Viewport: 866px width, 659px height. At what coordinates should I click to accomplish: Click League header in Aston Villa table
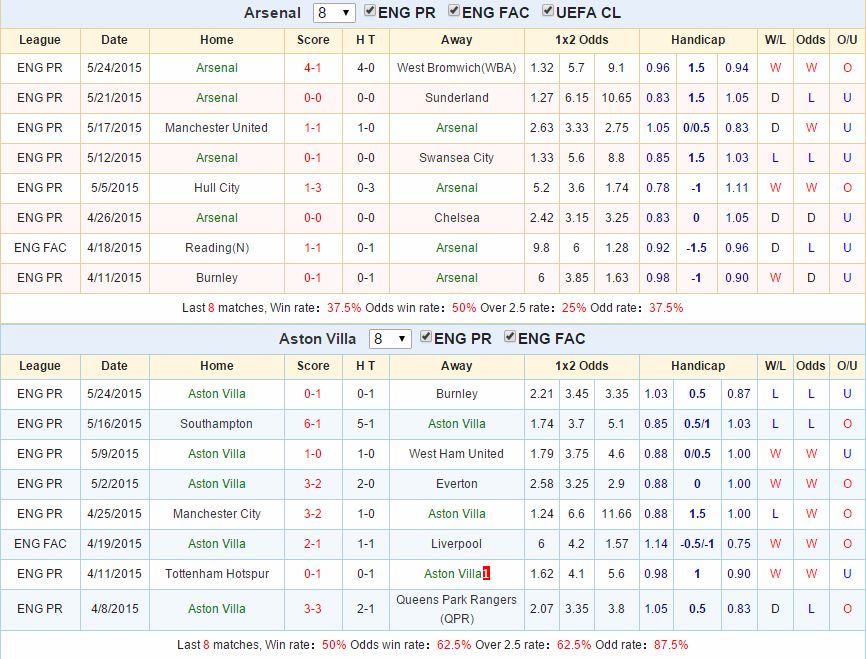pyautogui.click(x=40, y=366)
